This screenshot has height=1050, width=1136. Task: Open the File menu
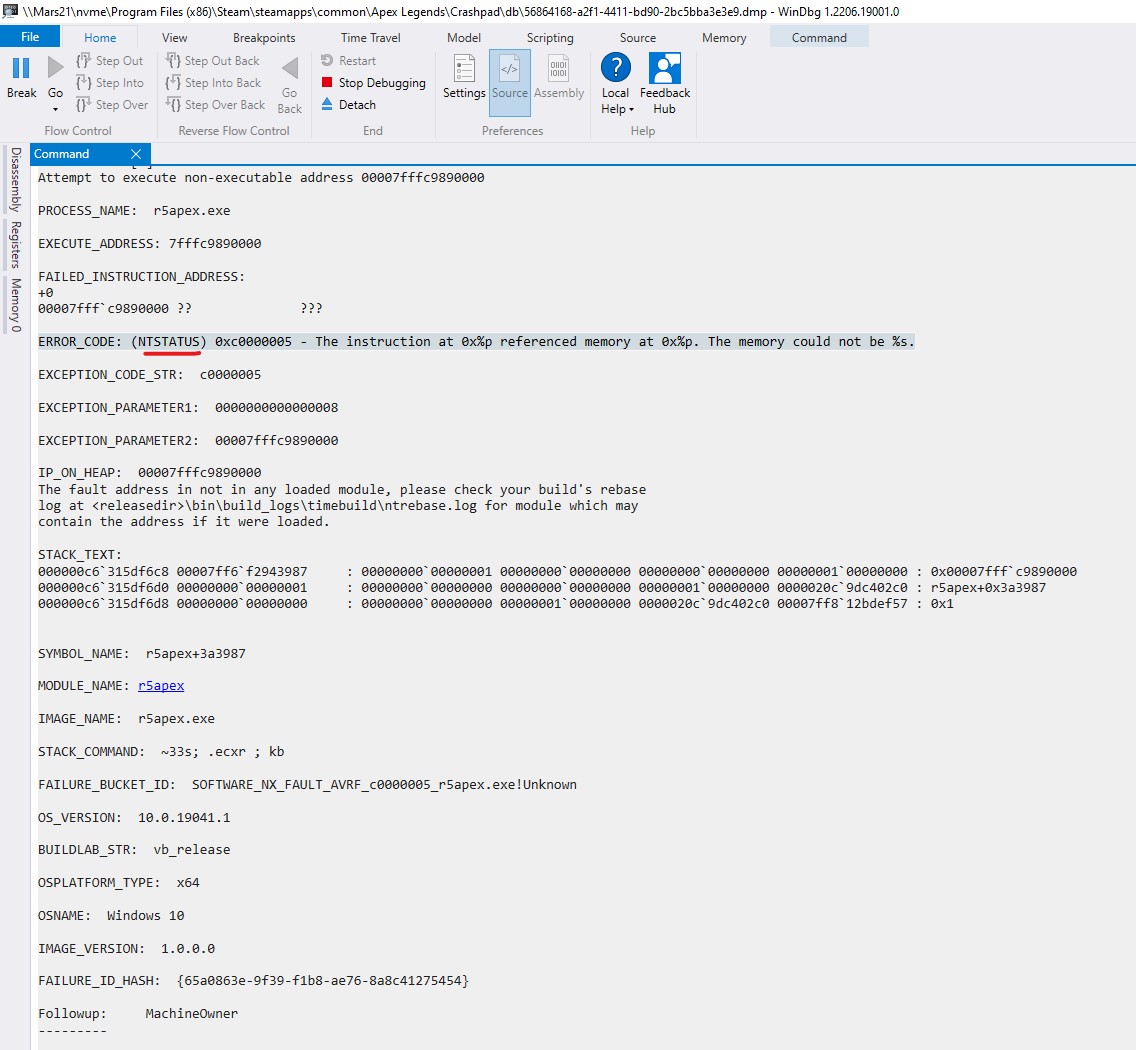[30, 36]
